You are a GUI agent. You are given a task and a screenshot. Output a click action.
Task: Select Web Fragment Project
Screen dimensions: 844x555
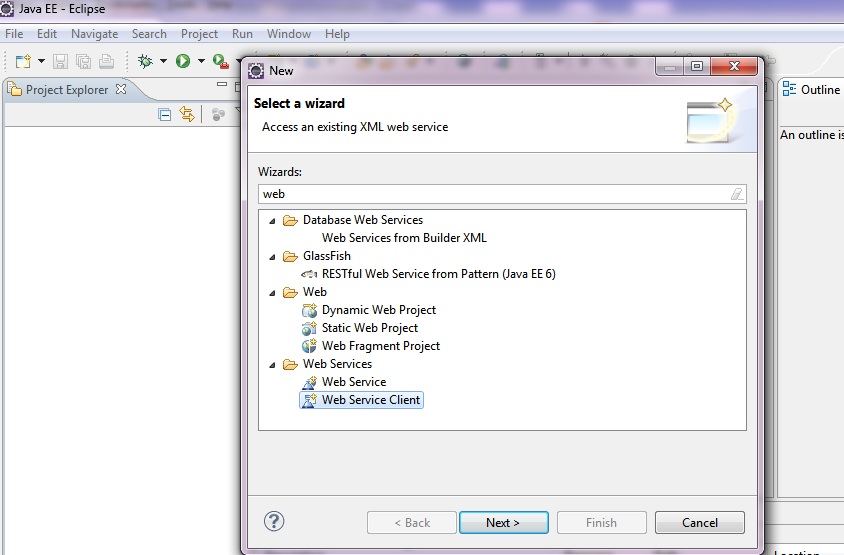tap(381, 346)
